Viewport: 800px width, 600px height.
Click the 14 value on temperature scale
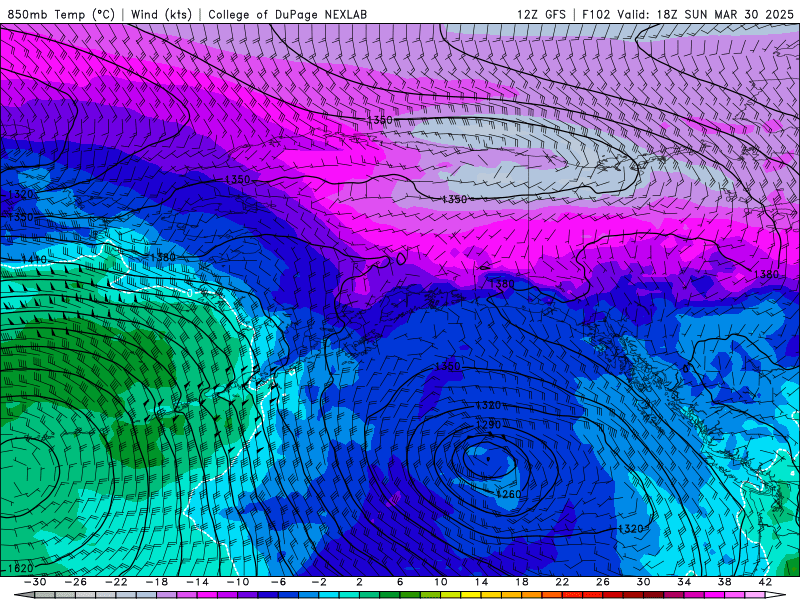pyautogui.click(x=481, y=582)
